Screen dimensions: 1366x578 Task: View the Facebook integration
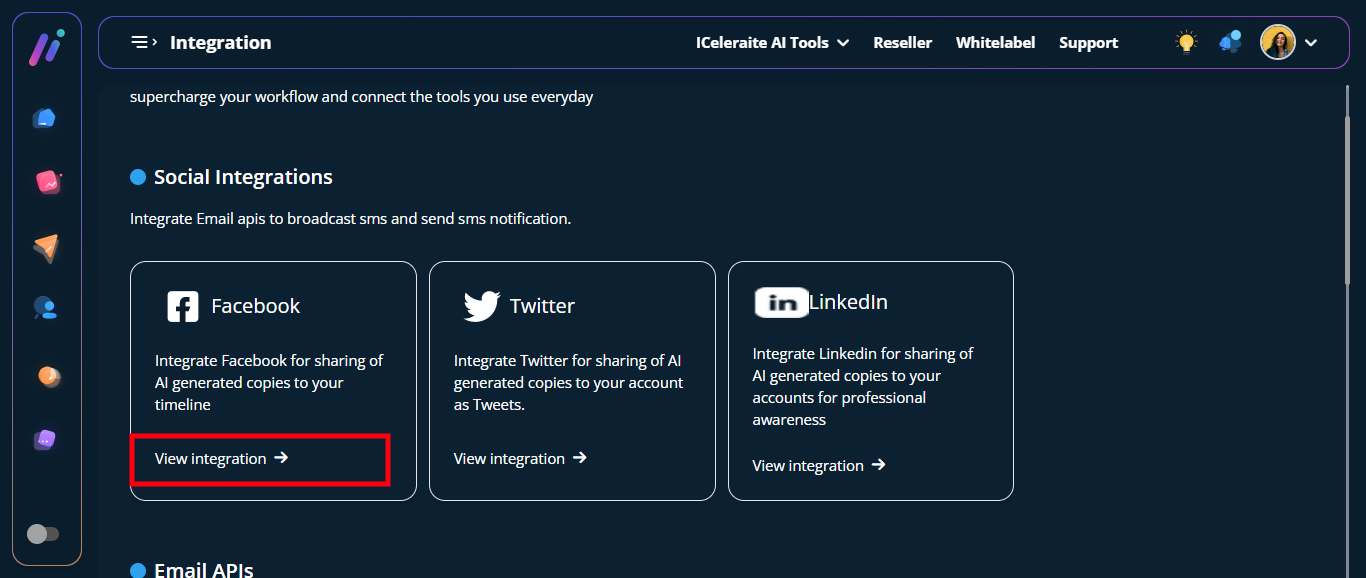[222, 459]
